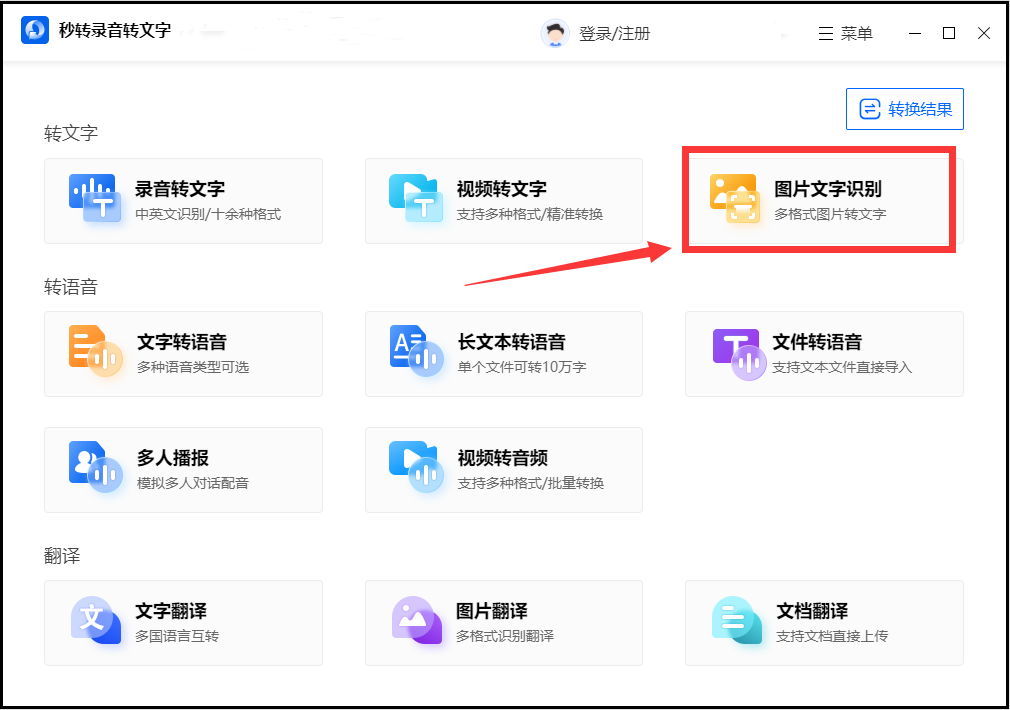
Task: Click the 文字翻译 translate bubble icon
Action: coord(95,620)
